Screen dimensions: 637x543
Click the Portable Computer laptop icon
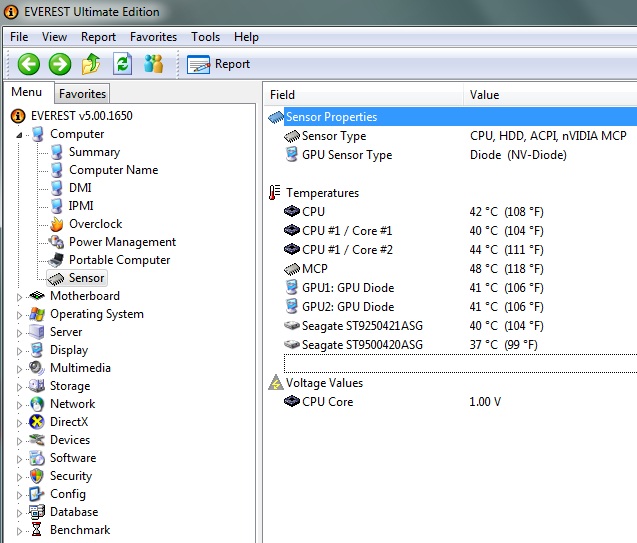pyautogui.click(x=56, y=260)
